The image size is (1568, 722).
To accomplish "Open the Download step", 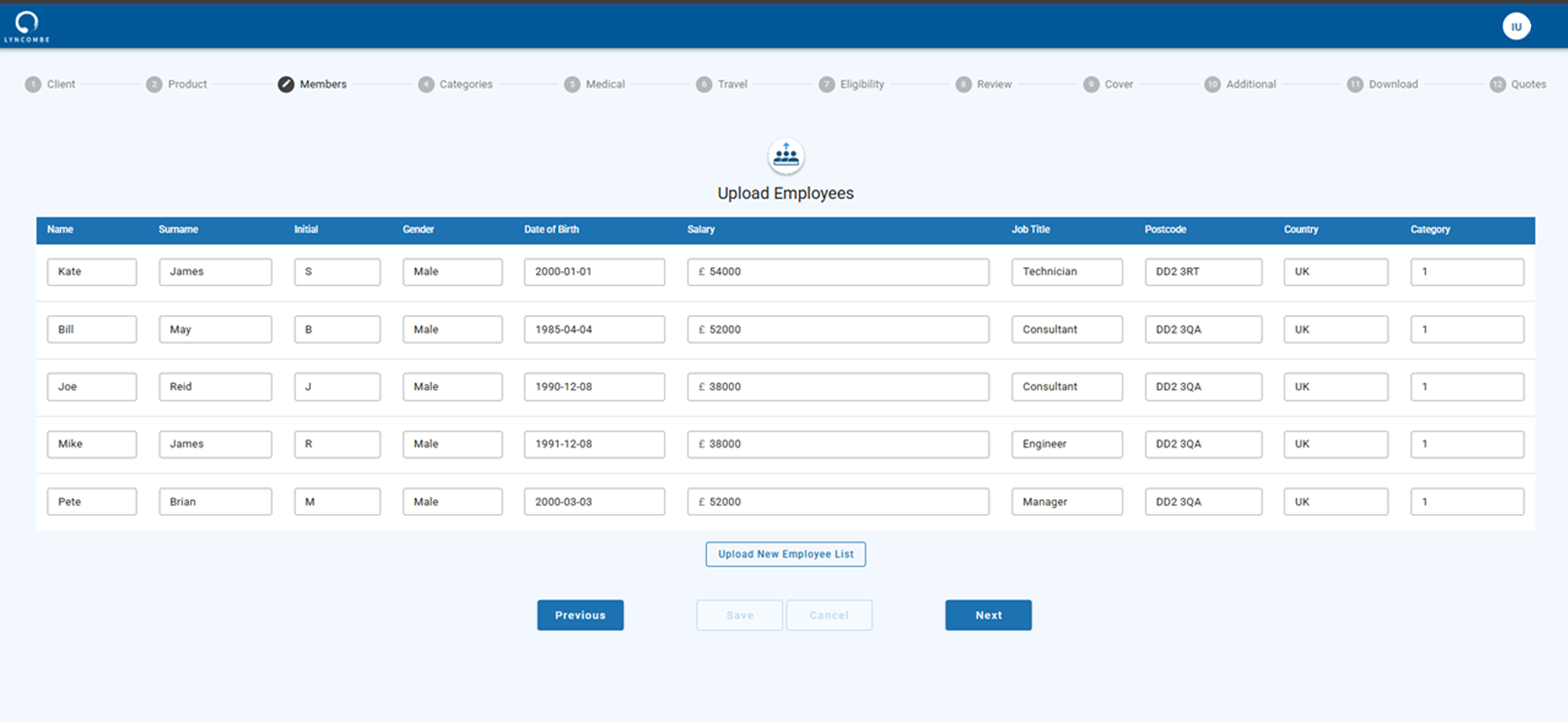I will [x=1393, y=84].
